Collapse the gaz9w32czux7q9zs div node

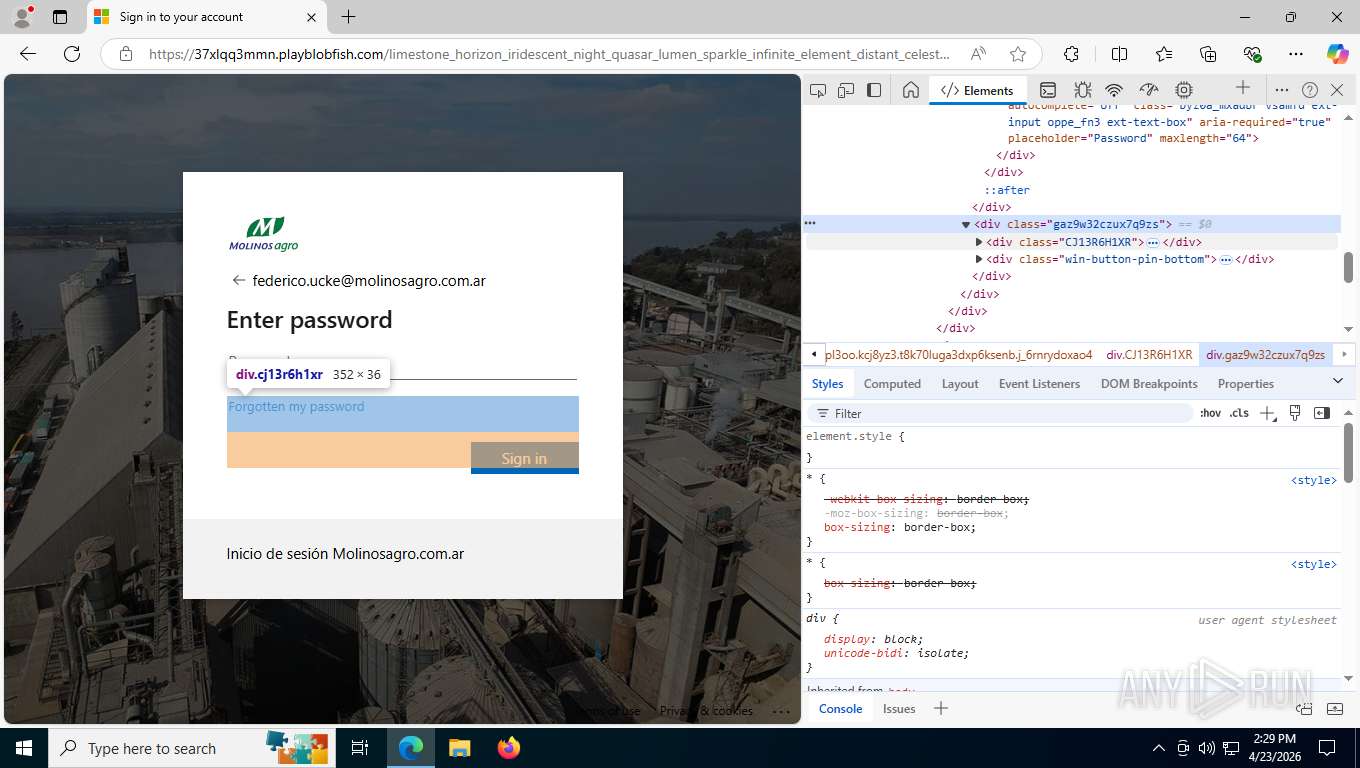point(966,225)
